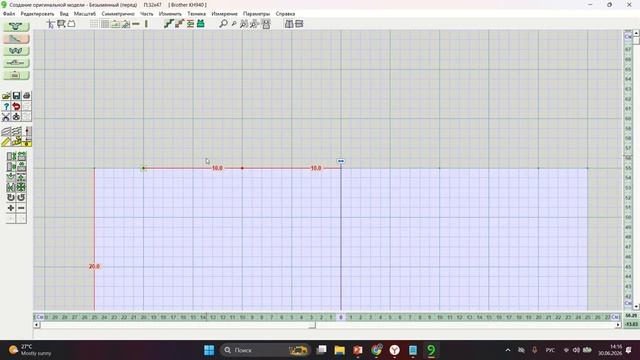Click the left '10.0' measurement label

click(217, 168)
